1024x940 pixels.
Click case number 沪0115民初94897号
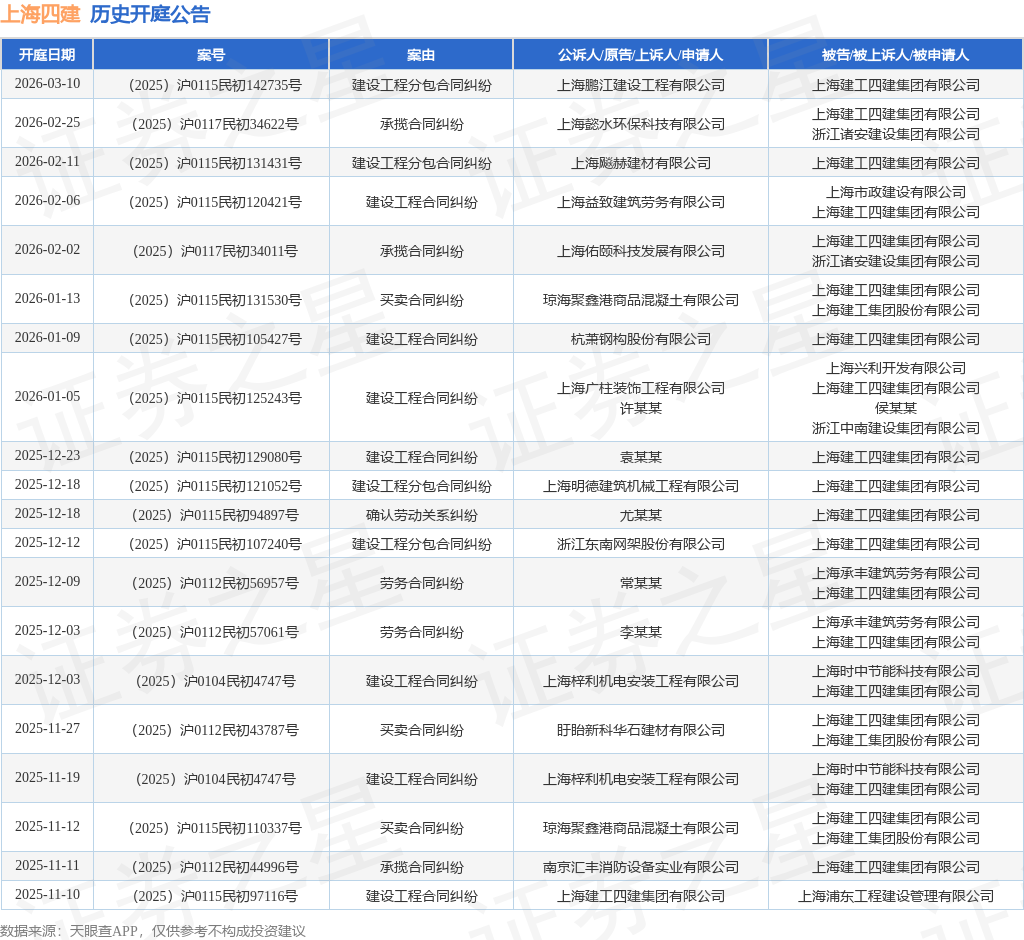216,515
